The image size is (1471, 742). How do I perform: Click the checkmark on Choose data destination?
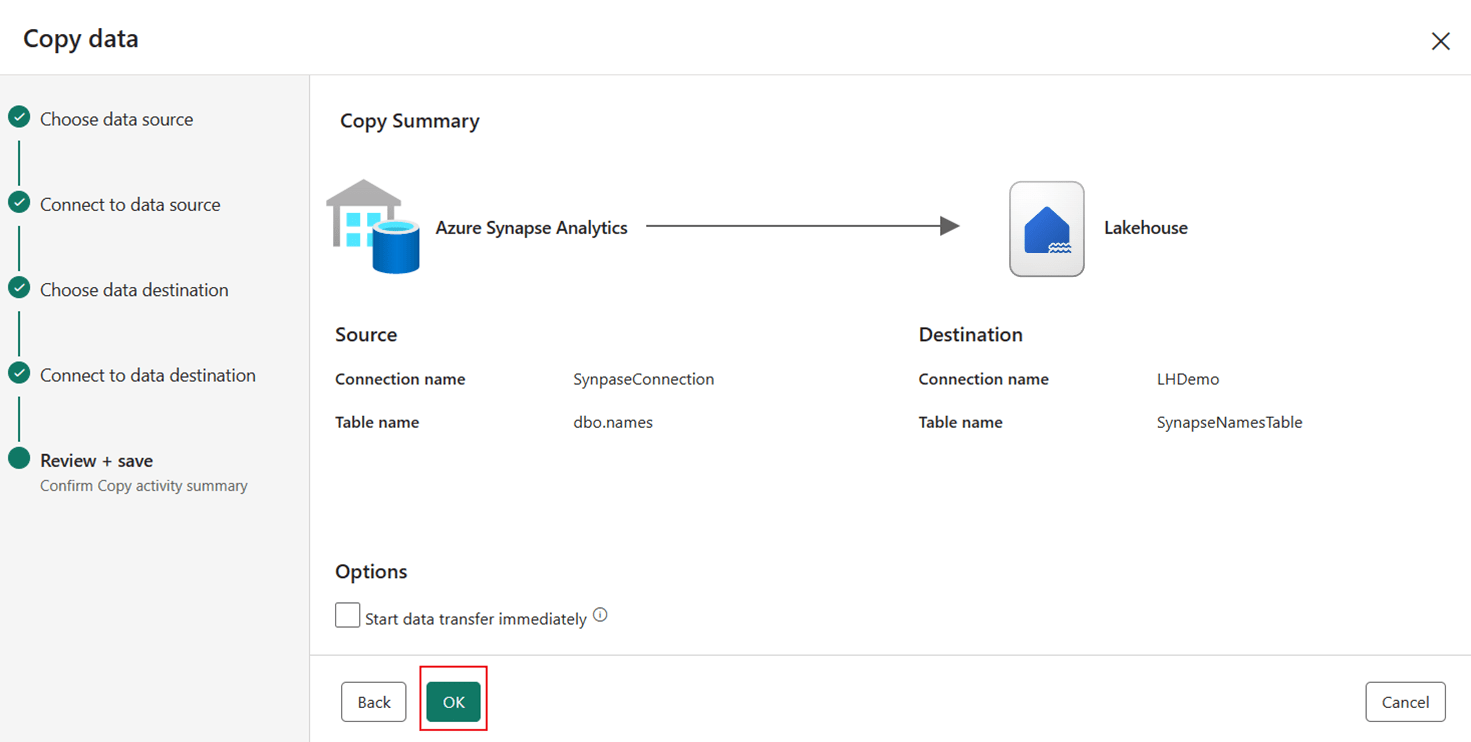point(19,288)
